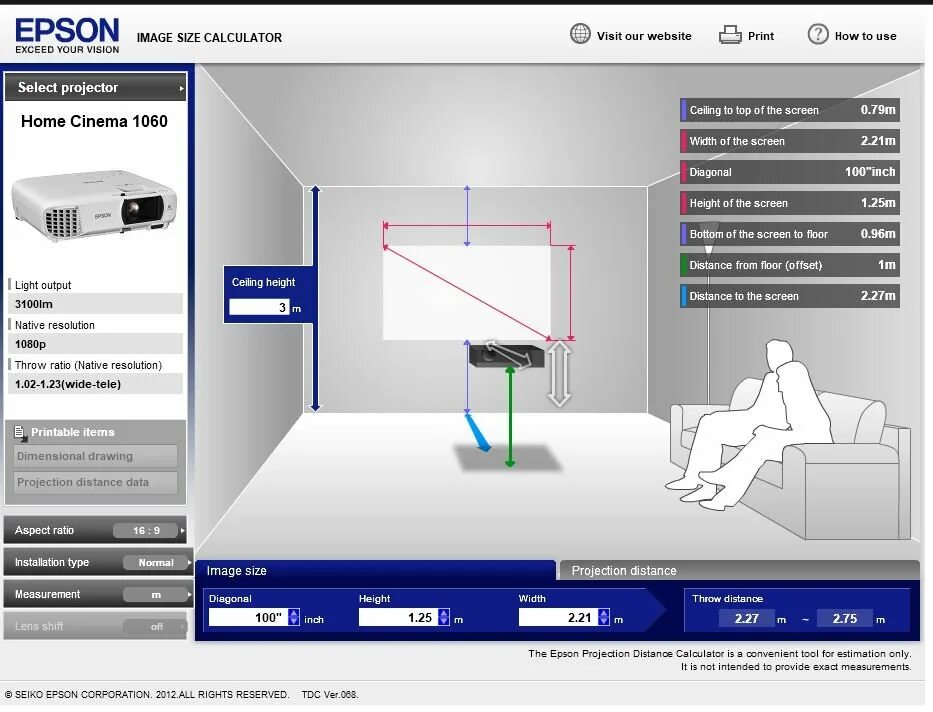Click the white diagonal projector move arrow

click(x=508, y=353)
